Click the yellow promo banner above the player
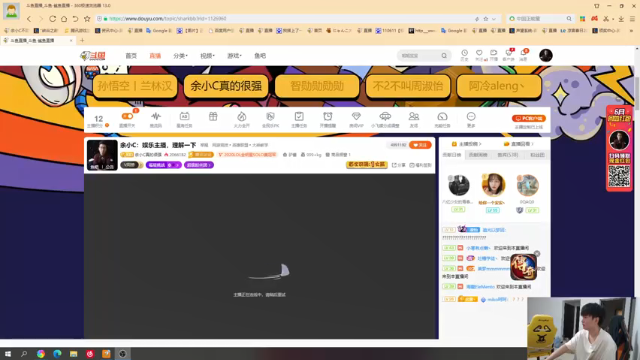640x360 pixels. (x=367, y=164)
